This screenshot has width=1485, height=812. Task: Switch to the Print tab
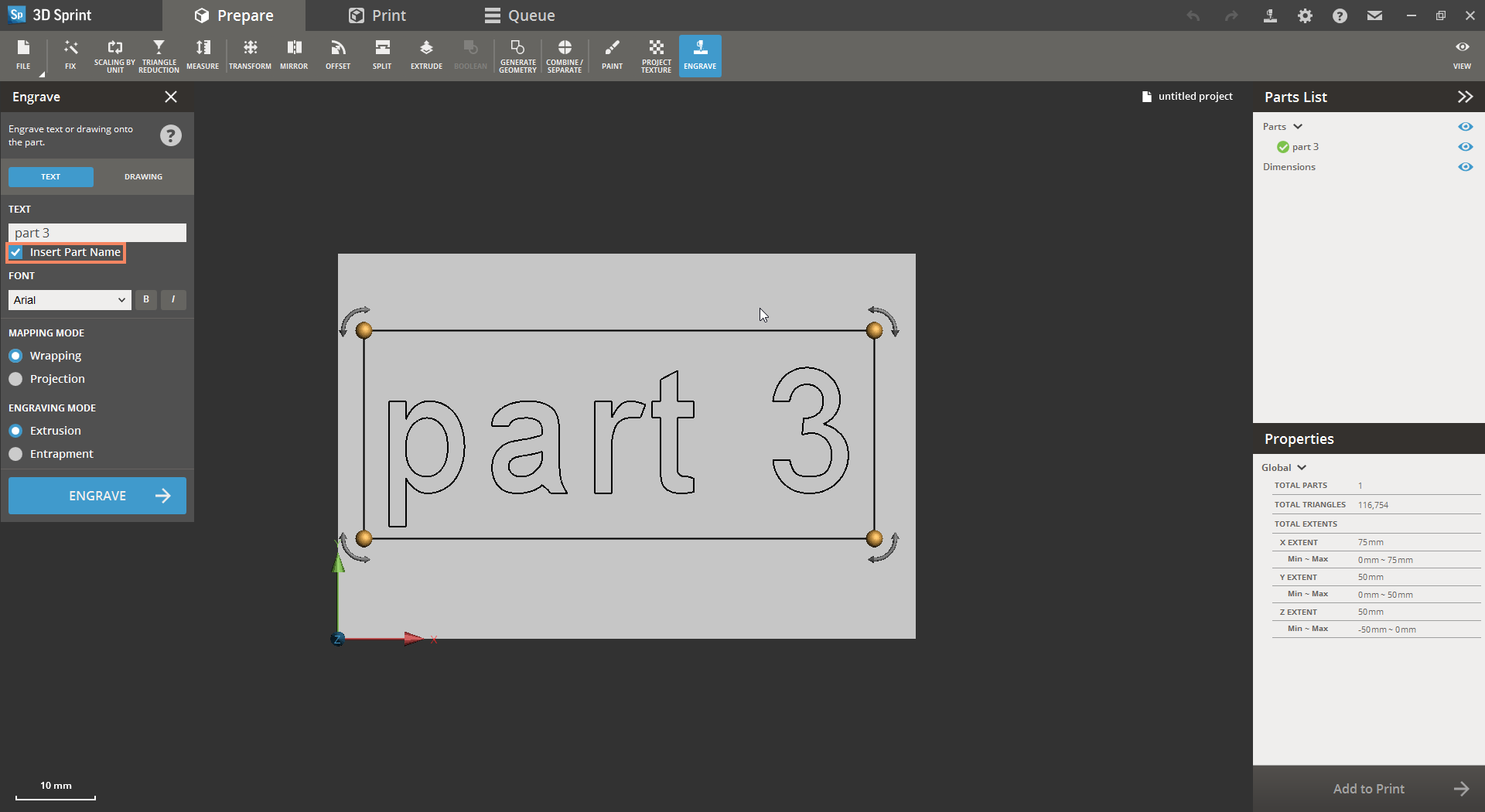[377, 15]
